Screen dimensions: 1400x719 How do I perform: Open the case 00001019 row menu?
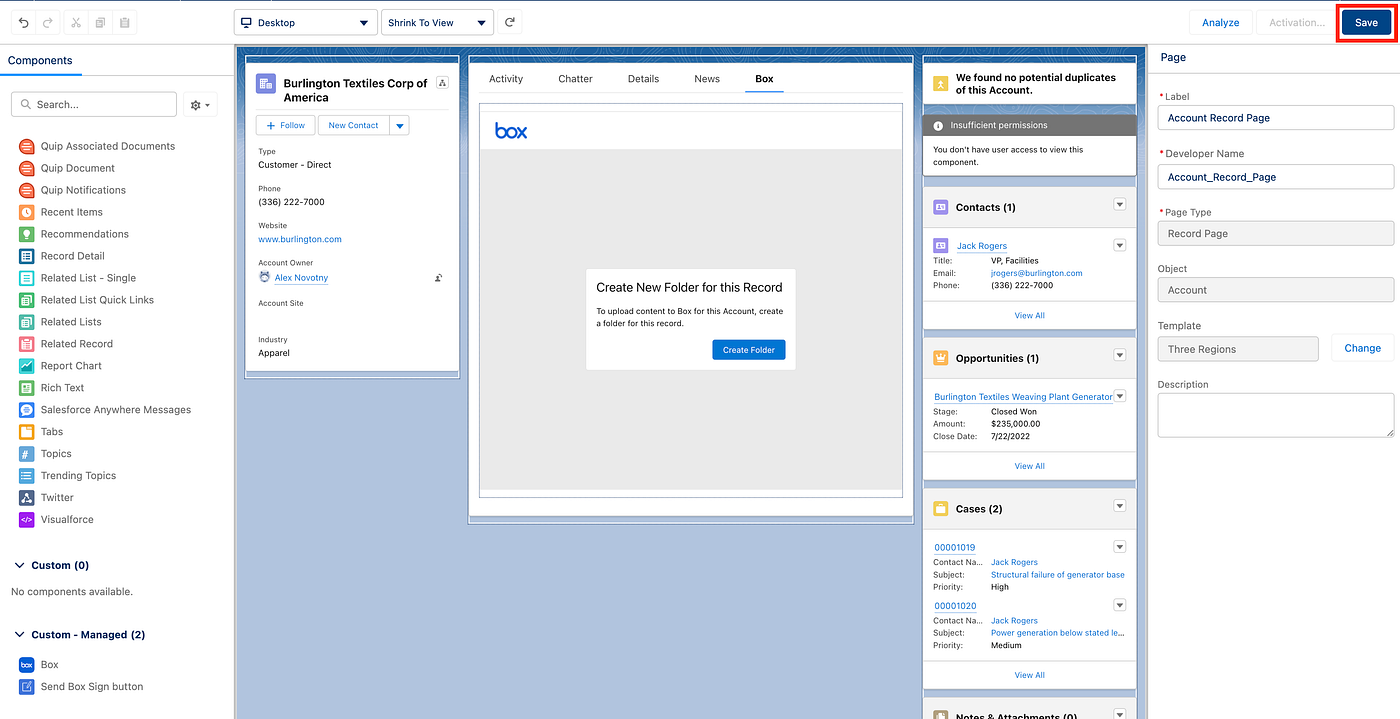point(1120,547)
